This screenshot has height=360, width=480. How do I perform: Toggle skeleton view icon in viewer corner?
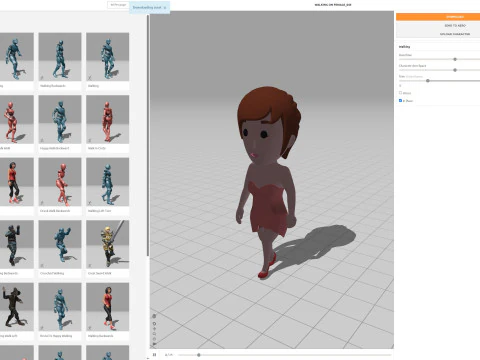point(154,316)
